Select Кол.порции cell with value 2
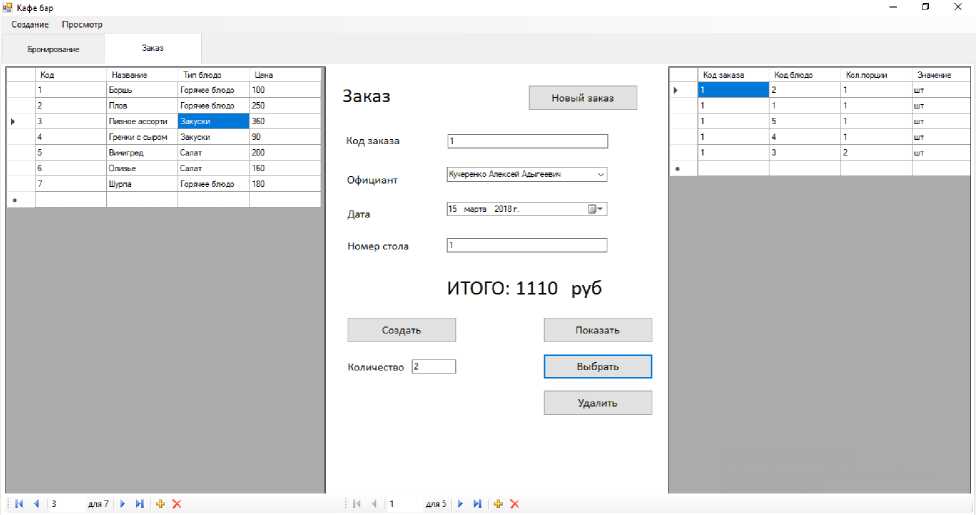 876,153
